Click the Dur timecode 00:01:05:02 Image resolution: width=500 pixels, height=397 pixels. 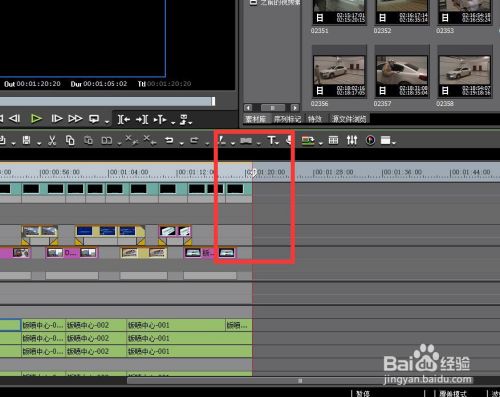pyautogui.click(x=105, y=84)
